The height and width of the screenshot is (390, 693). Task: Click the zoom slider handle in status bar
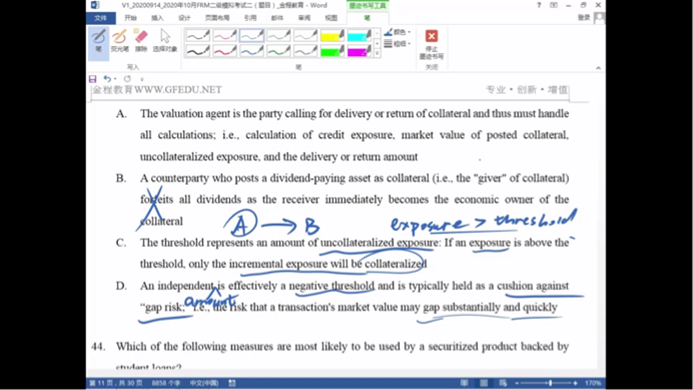tap(550, 383)
